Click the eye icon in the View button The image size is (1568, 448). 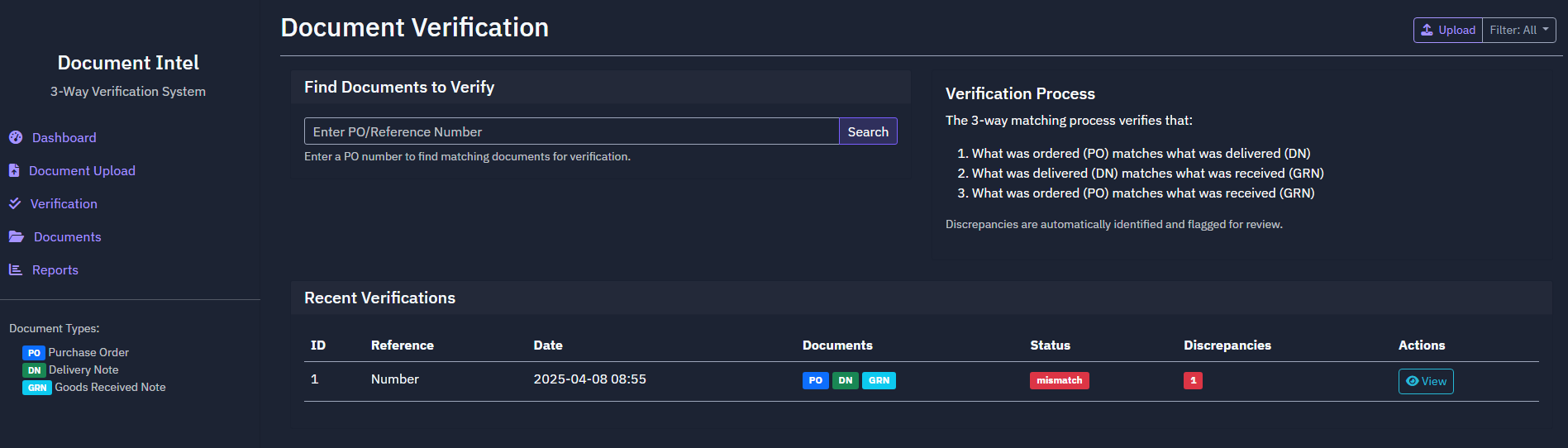(1412, 381)
